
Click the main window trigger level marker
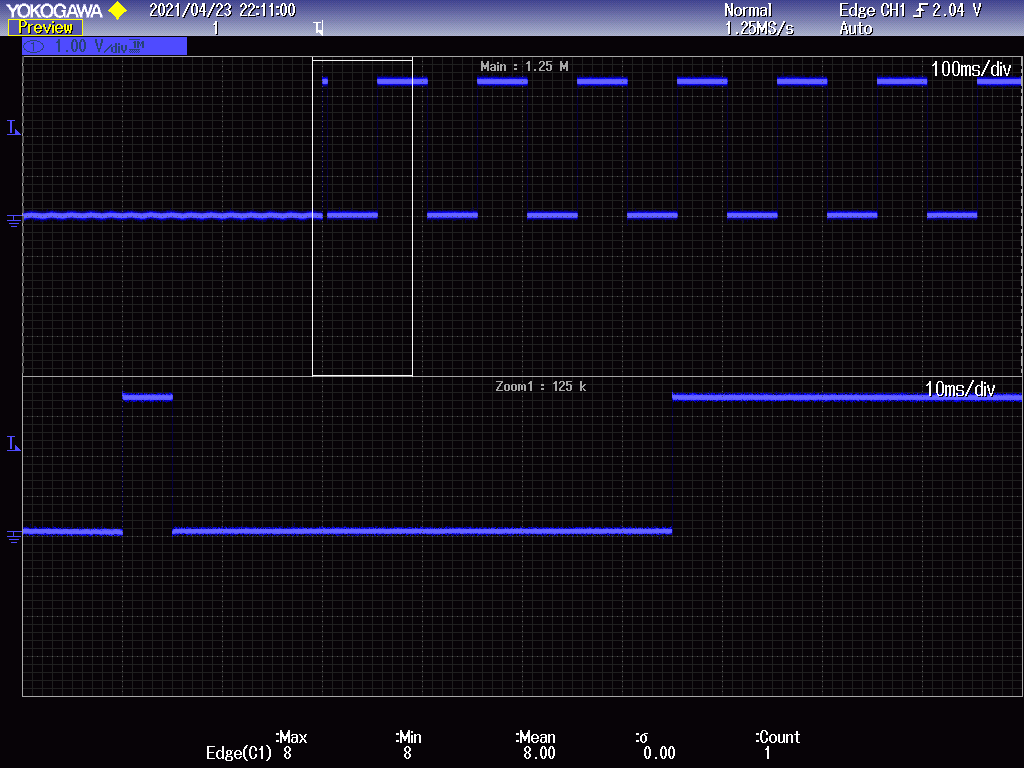(14, 127)
